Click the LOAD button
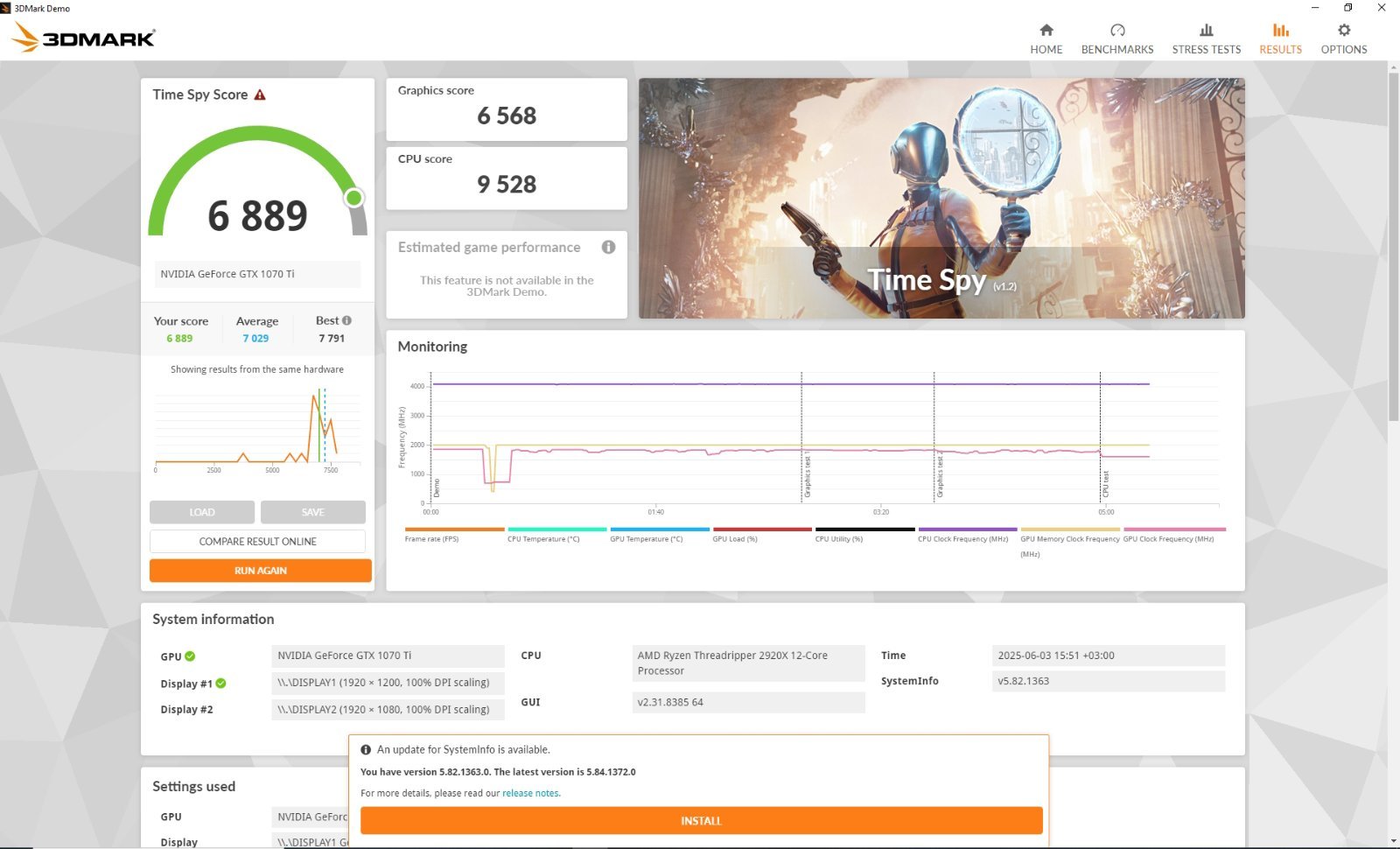Screen dimensions: 1400x849 201,512
